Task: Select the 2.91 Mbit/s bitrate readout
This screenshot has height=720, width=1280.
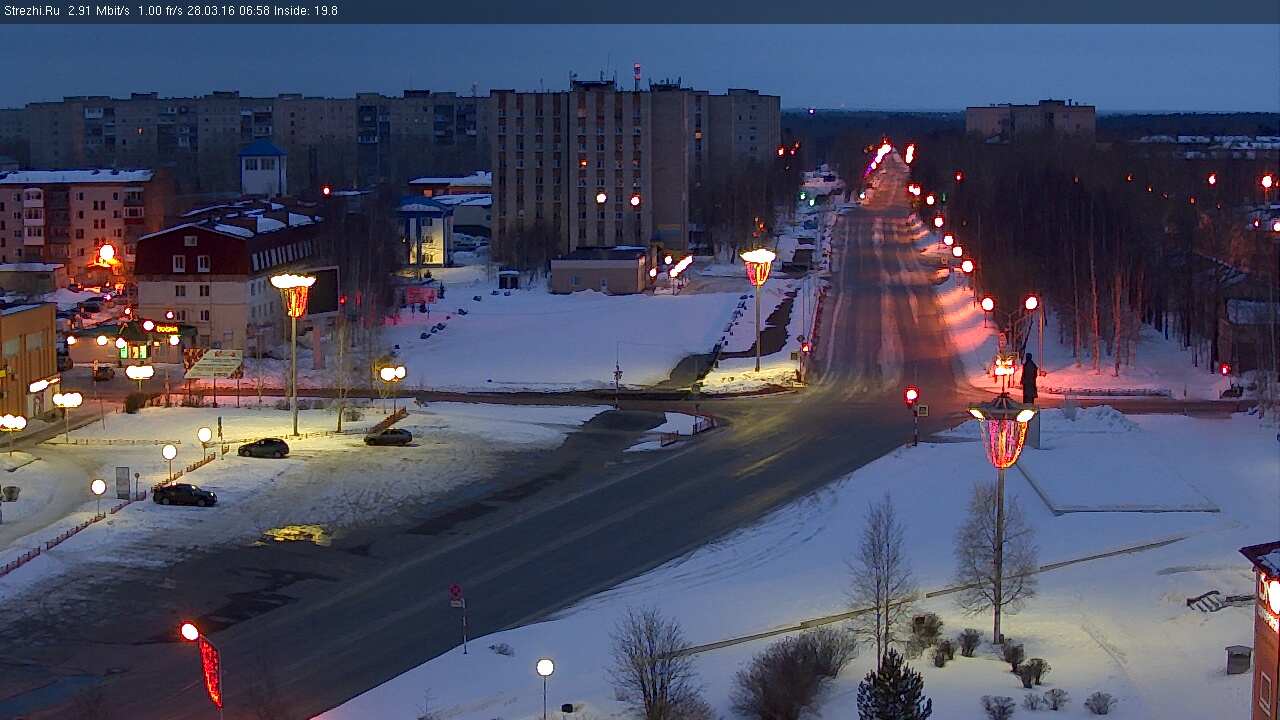Action: click(99, 11)
